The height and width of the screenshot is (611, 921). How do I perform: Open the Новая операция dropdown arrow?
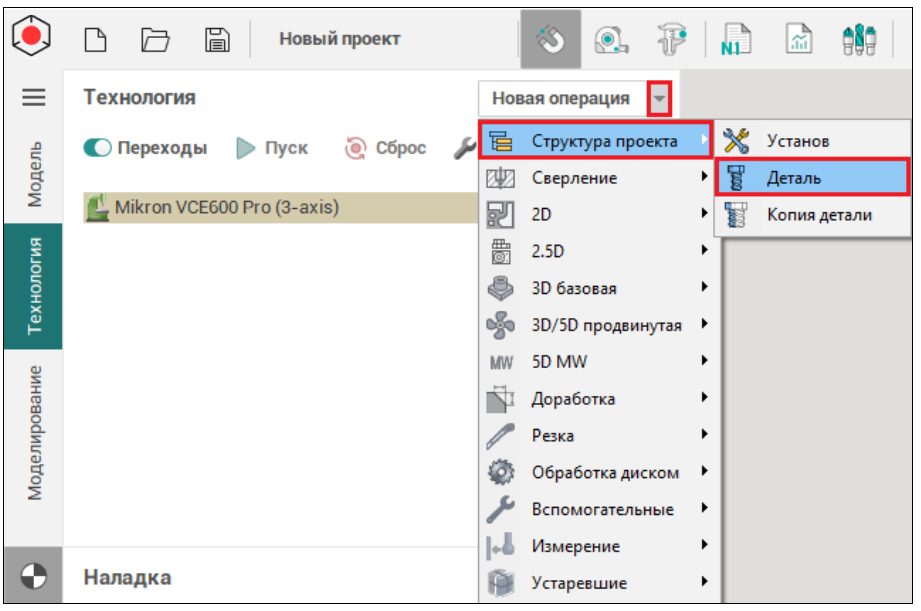pos(658,98)
